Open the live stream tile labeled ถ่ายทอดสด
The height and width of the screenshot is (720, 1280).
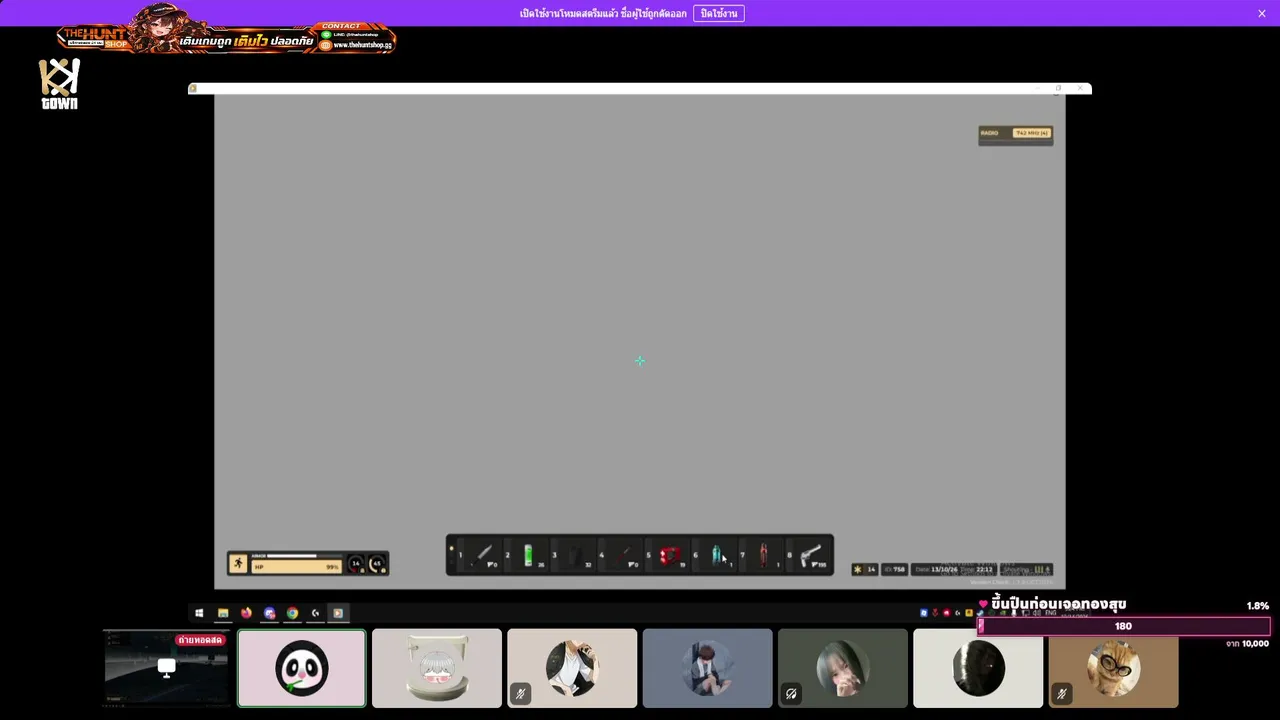[166, 668]
